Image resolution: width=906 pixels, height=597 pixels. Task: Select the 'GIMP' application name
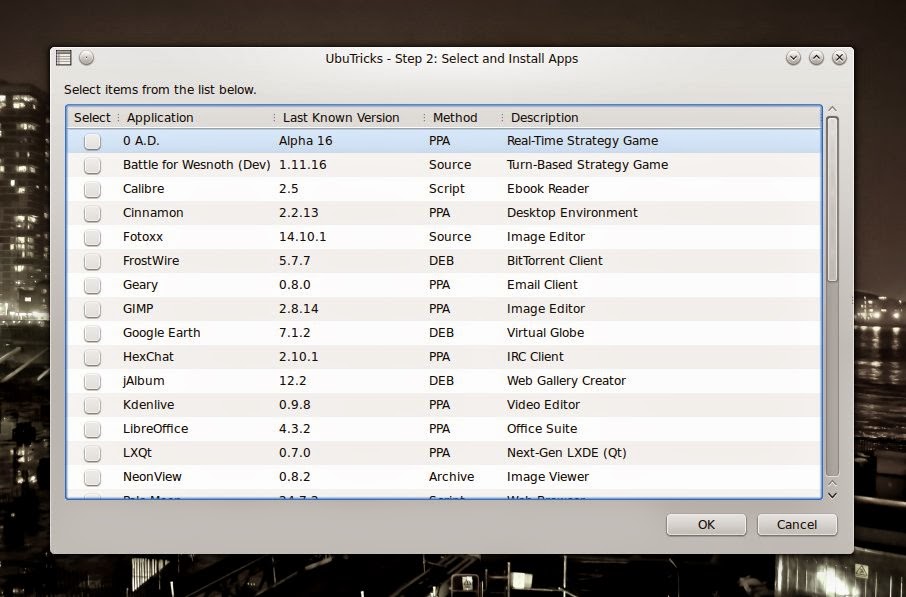tap(138, 309)
